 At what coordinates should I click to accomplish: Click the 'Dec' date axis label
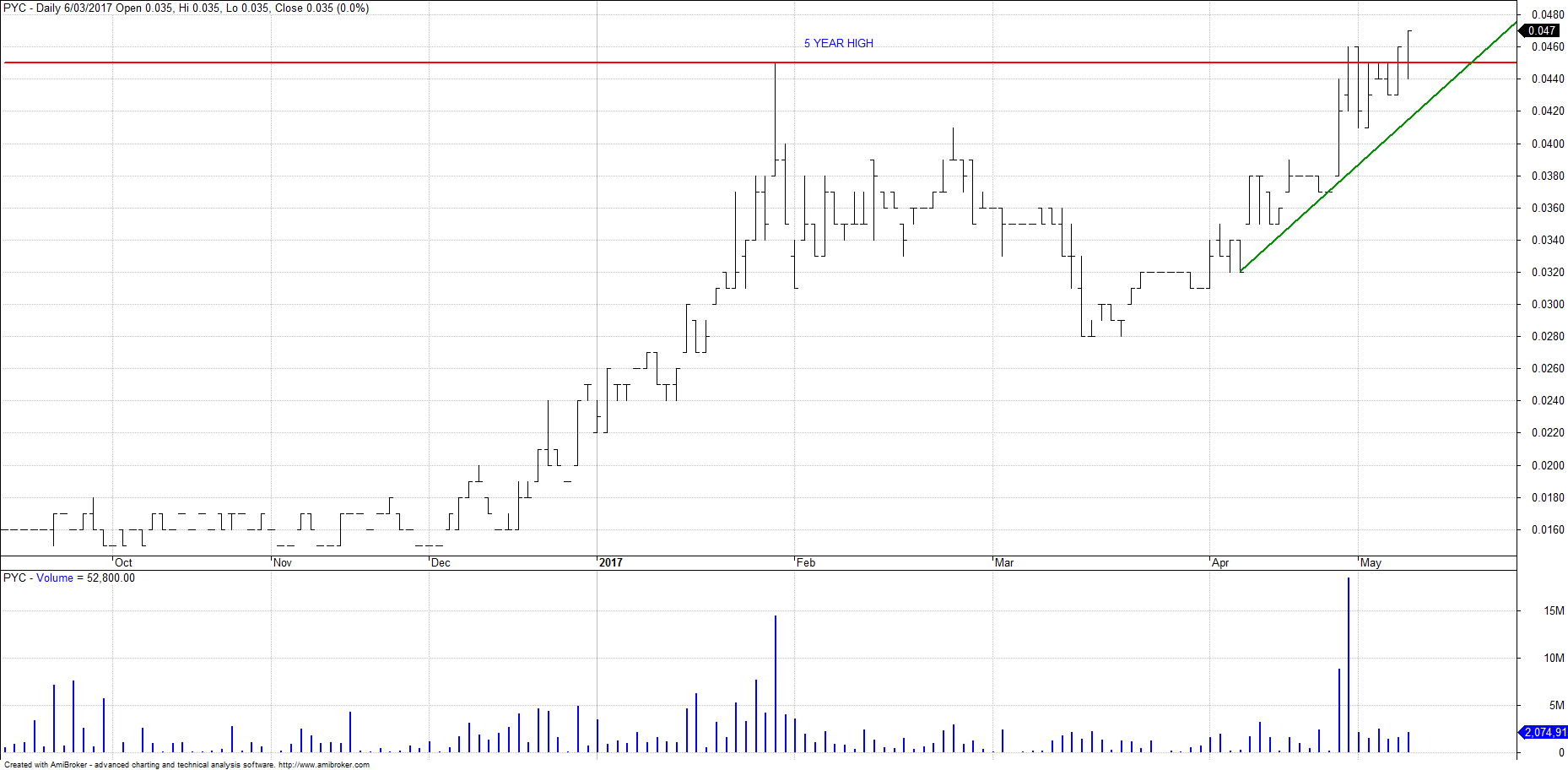point(441,562)
